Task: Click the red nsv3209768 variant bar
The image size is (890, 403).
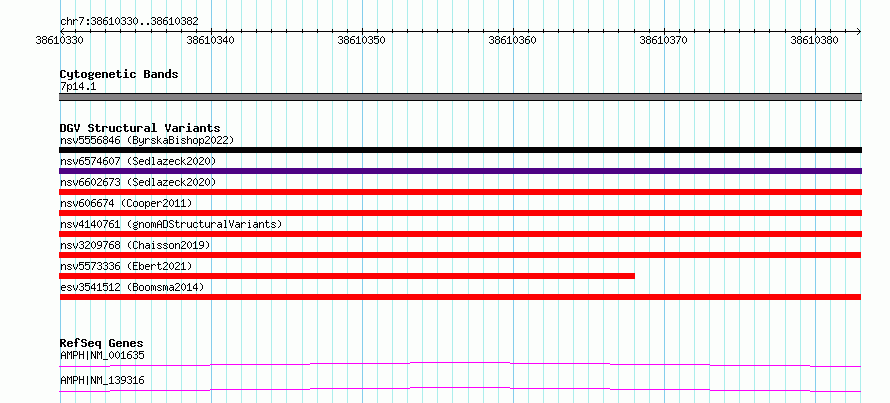Action: (x=460, y=255)
